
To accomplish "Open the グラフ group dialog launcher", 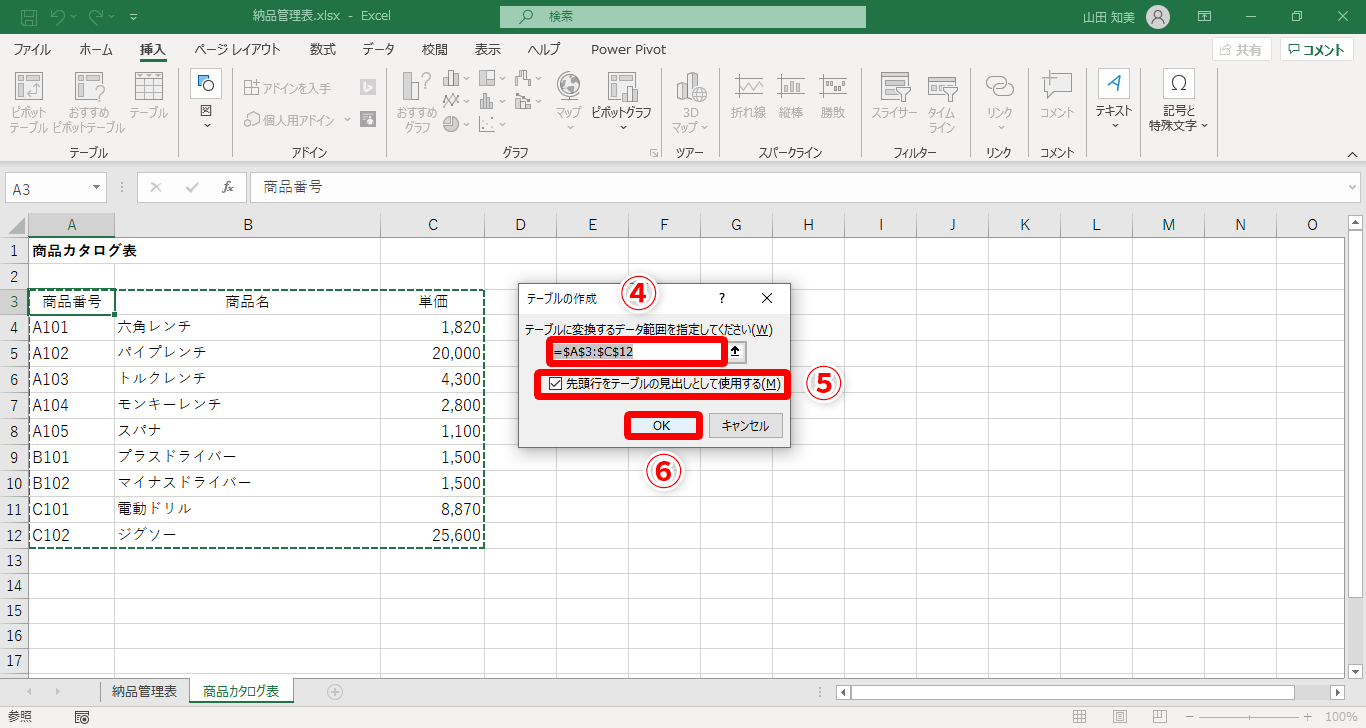I will pos(654,153).
